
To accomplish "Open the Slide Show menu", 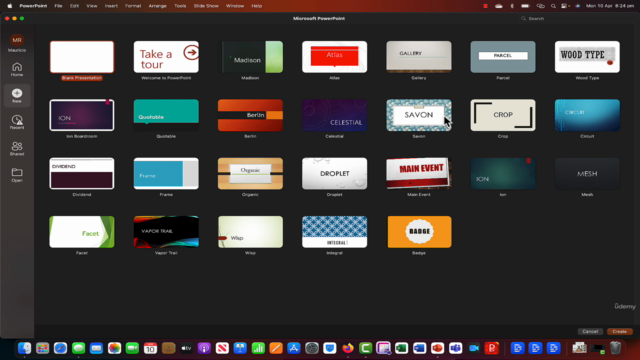I will click(x=206, y=6).
